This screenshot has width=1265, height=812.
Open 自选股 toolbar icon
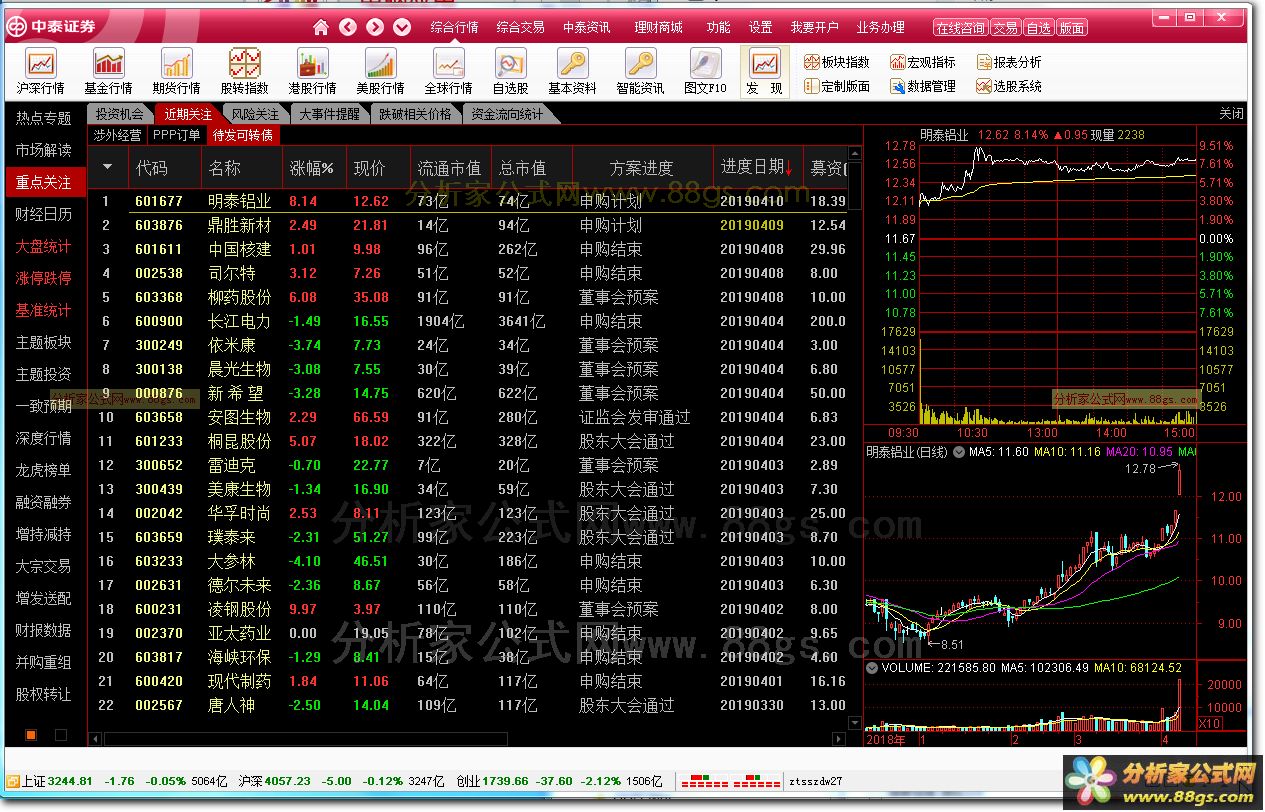(x=510, y=73)
